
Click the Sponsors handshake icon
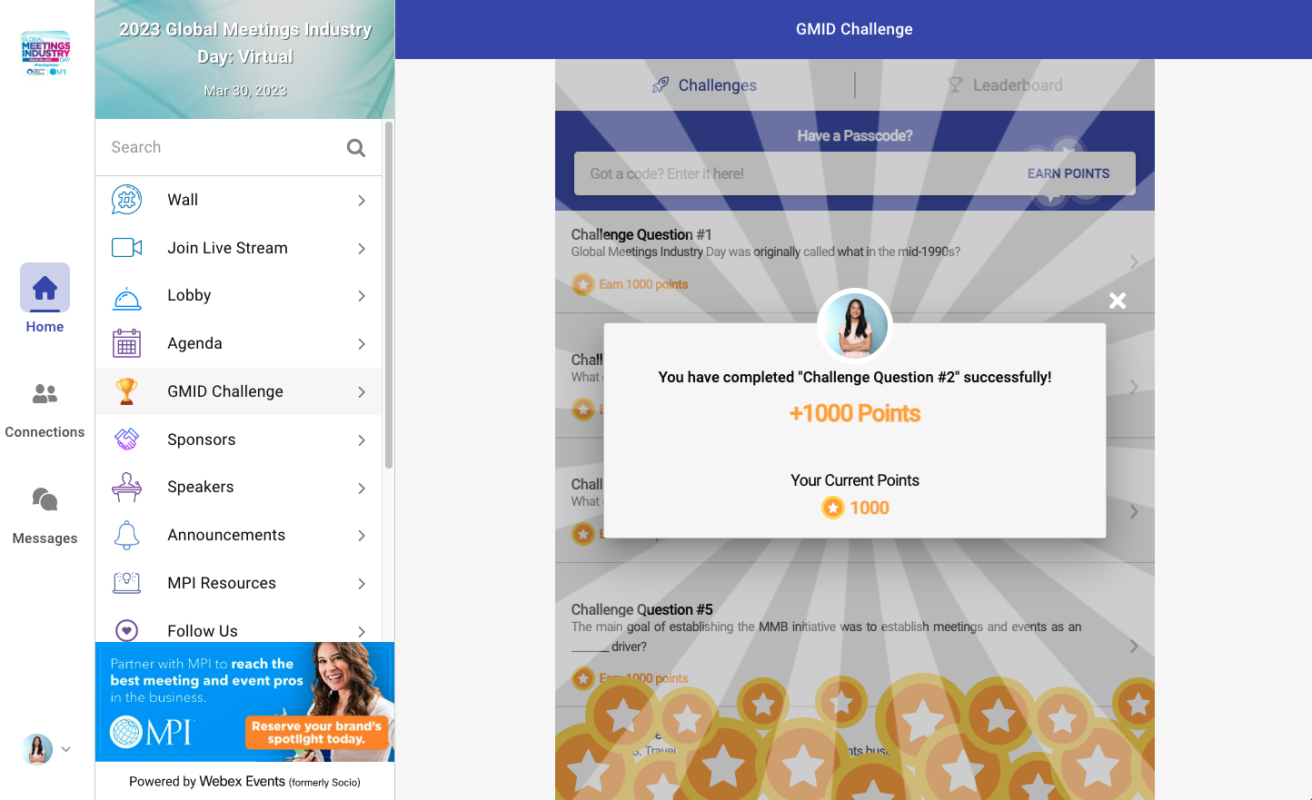pos(127,440)
